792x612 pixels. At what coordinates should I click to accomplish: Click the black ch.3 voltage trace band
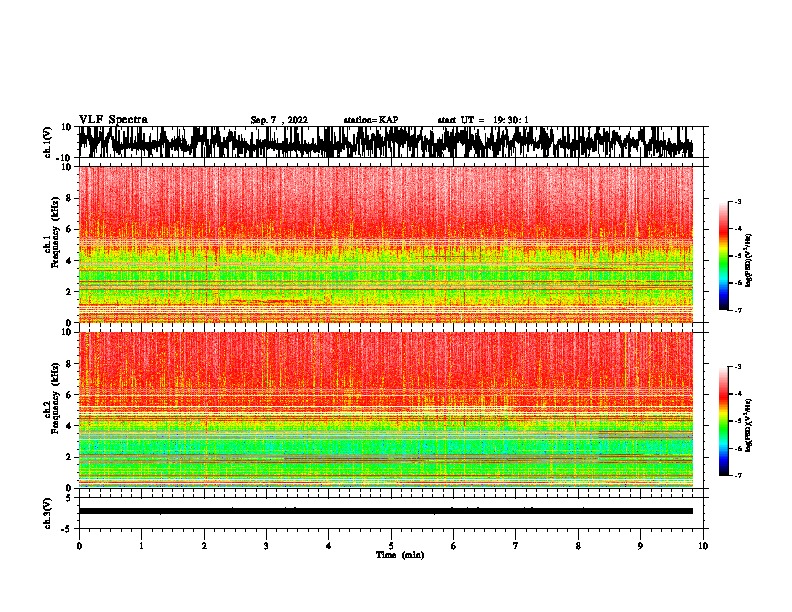(385, 511)
